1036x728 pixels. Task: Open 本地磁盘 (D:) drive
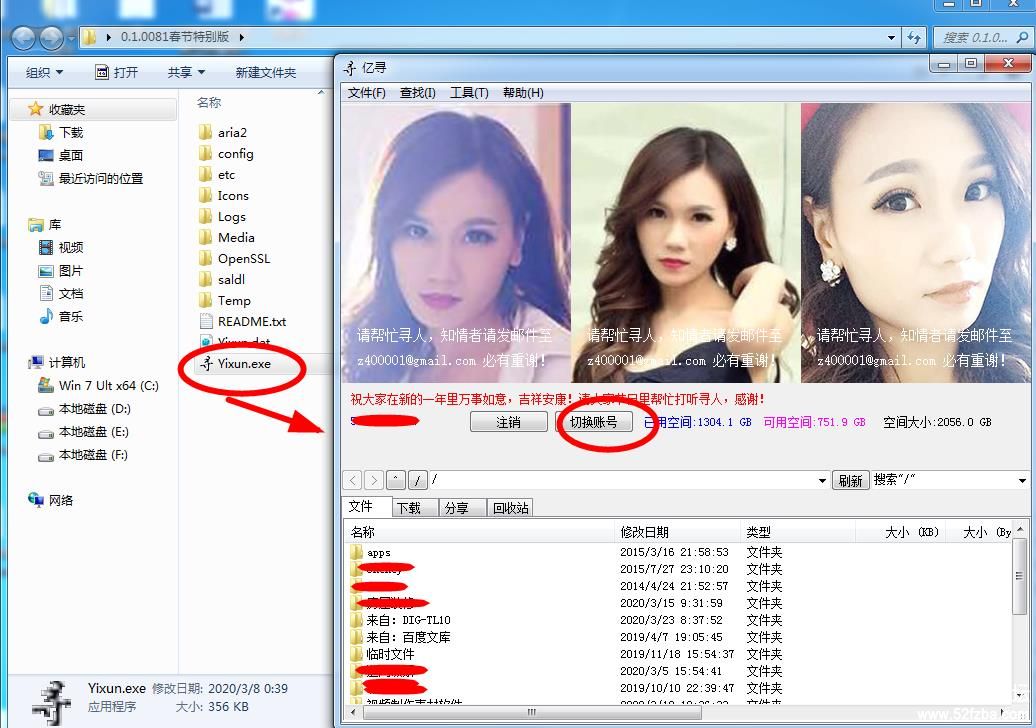pyautogui.click(x=85, y=409)
